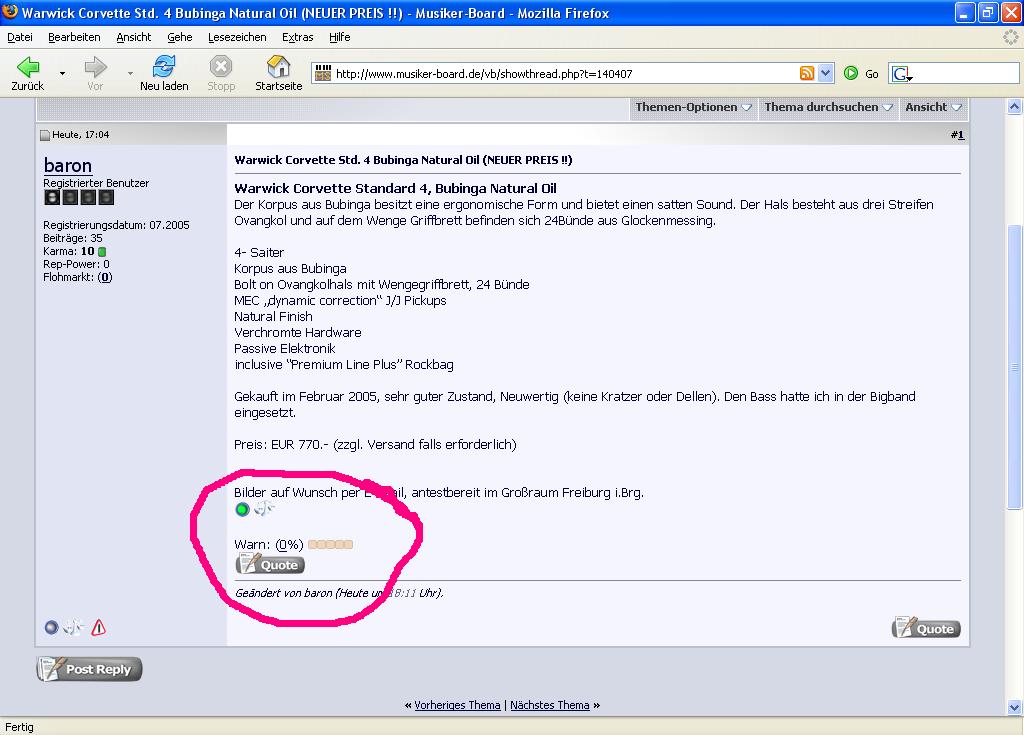1024x735 pixels.
Task: Click the reputation bars under Registrierter Benutzer
Action: 79,197
